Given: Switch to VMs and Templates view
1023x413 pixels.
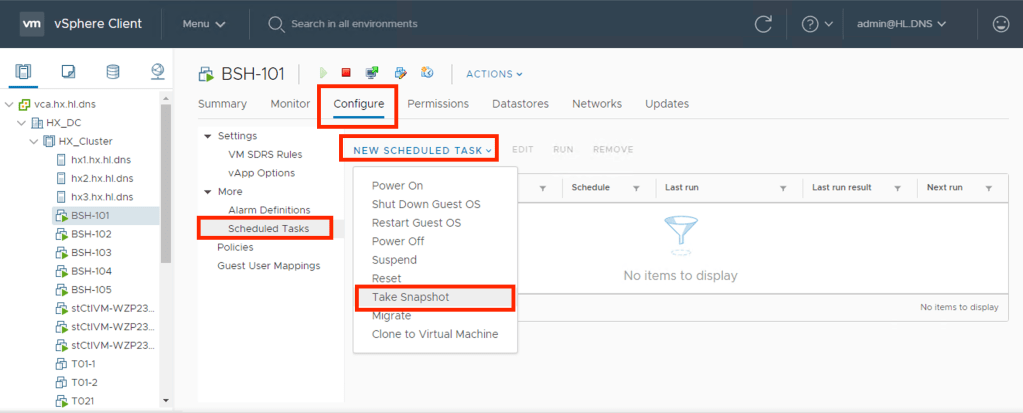Looking at the screenshot, I should (x=68, y=72).
